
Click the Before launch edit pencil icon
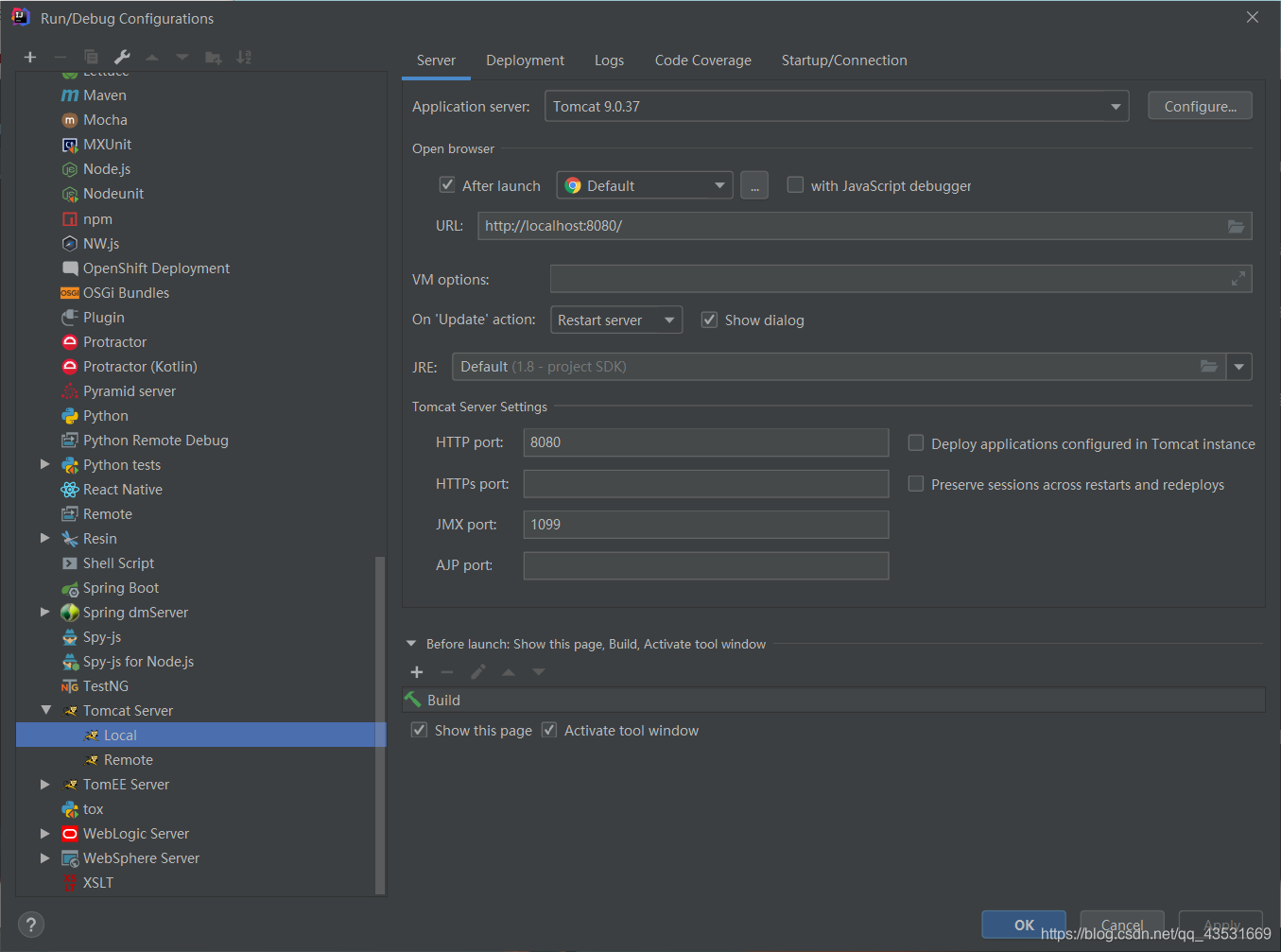(x=478, y=672)
